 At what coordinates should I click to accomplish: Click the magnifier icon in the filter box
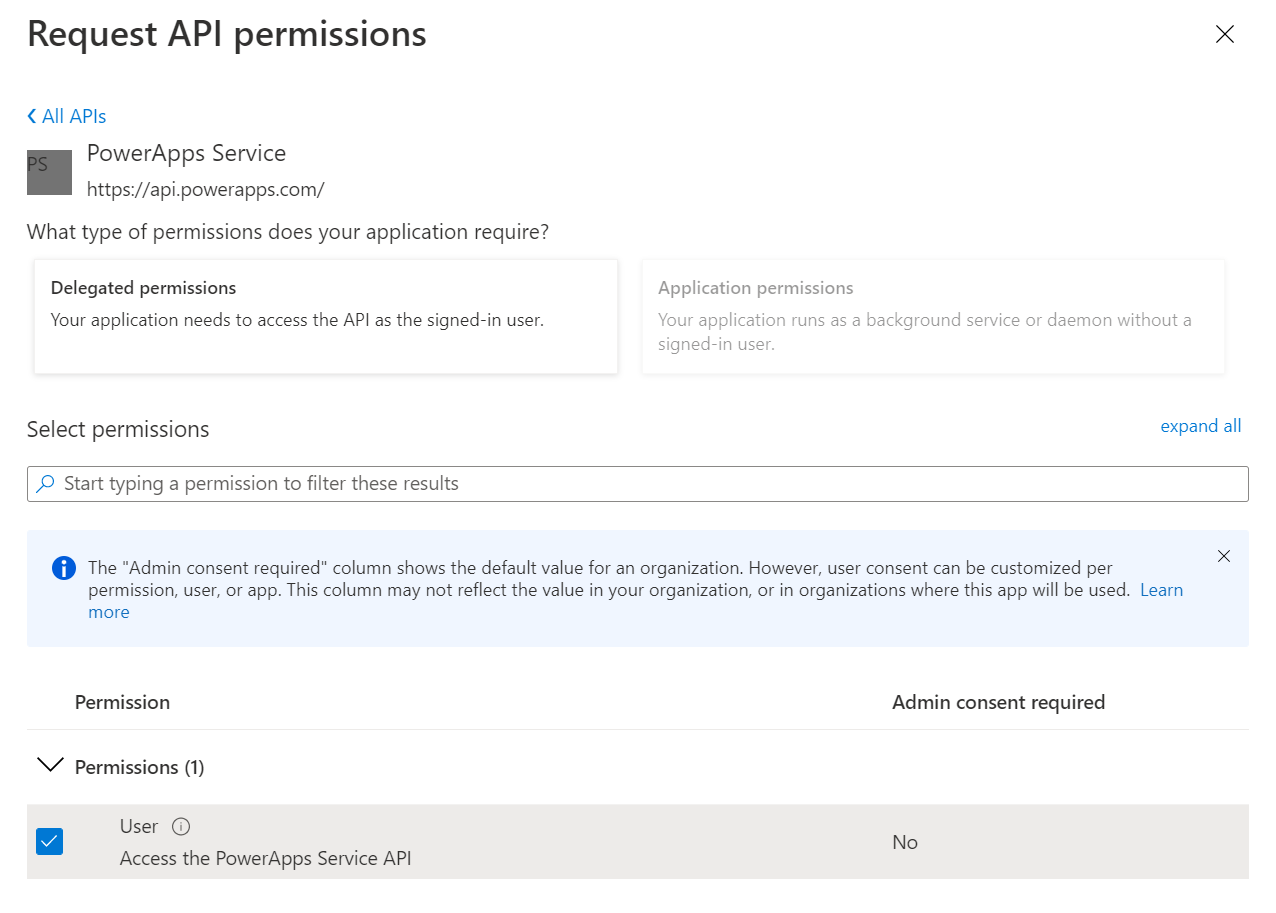coord(46,484)
